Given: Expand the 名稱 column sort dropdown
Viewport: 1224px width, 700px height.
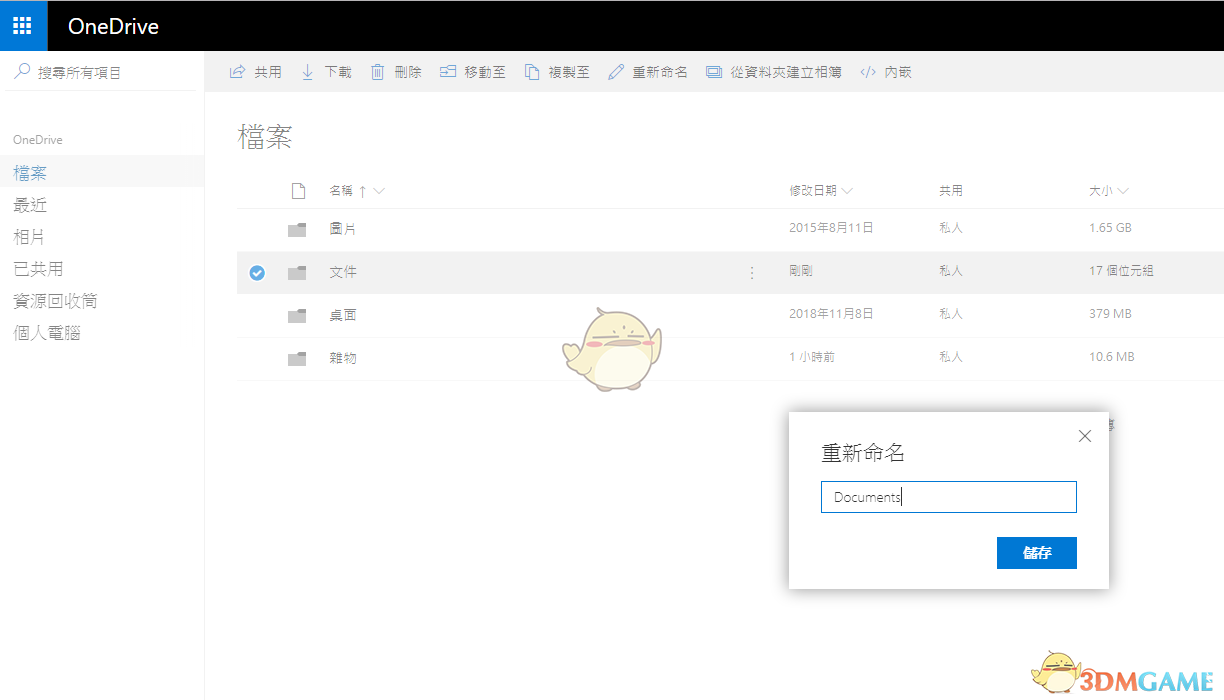Looking at the screenshot, I should (379, 191).
